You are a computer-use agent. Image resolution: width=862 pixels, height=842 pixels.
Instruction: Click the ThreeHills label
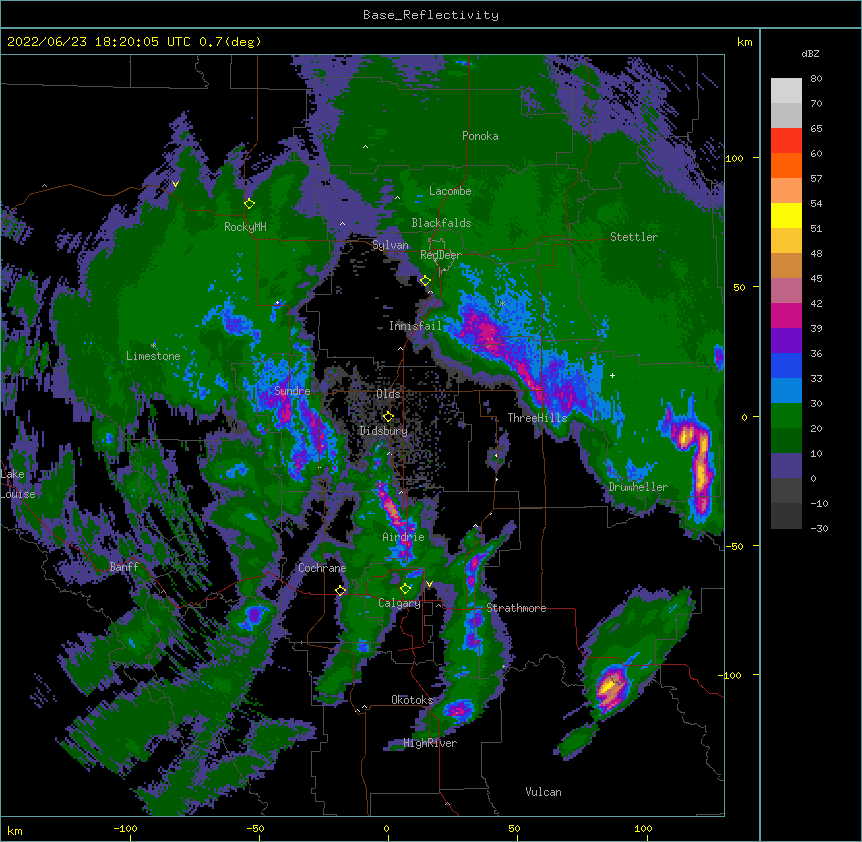tap(537, 418)
